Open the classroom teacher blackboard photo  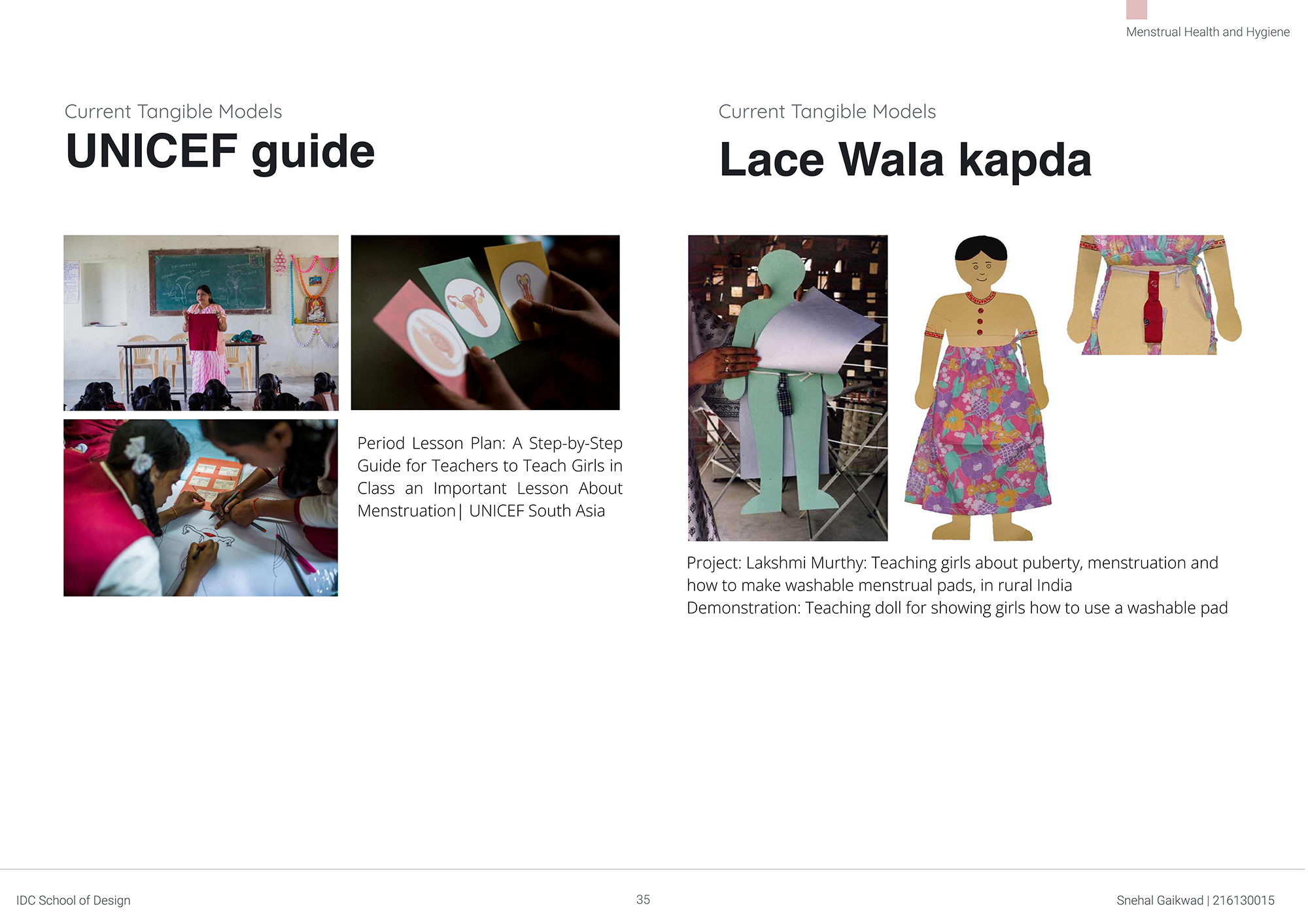click(x=201, y=323)
